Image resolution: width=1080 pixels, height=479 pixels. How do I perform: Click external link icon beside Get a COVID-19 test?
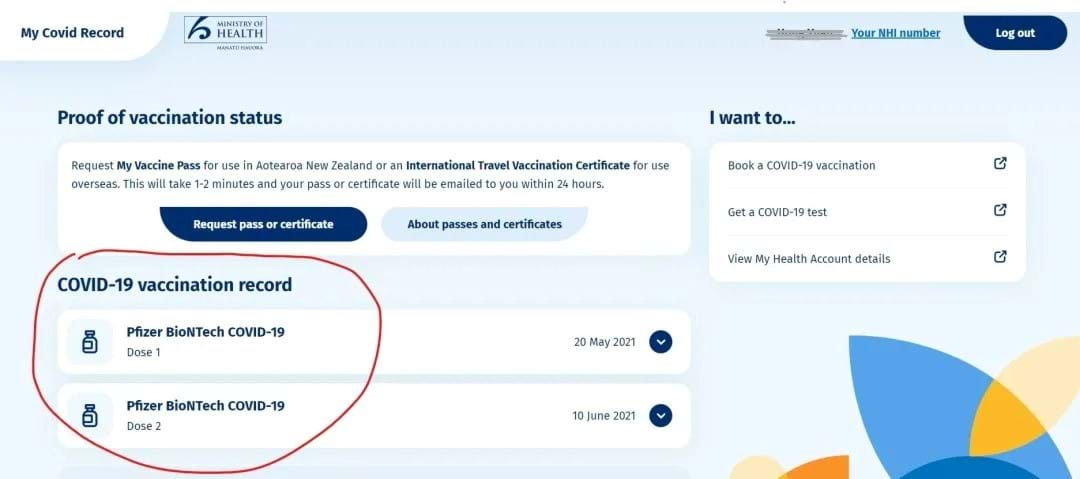[x=1000, y=210]
